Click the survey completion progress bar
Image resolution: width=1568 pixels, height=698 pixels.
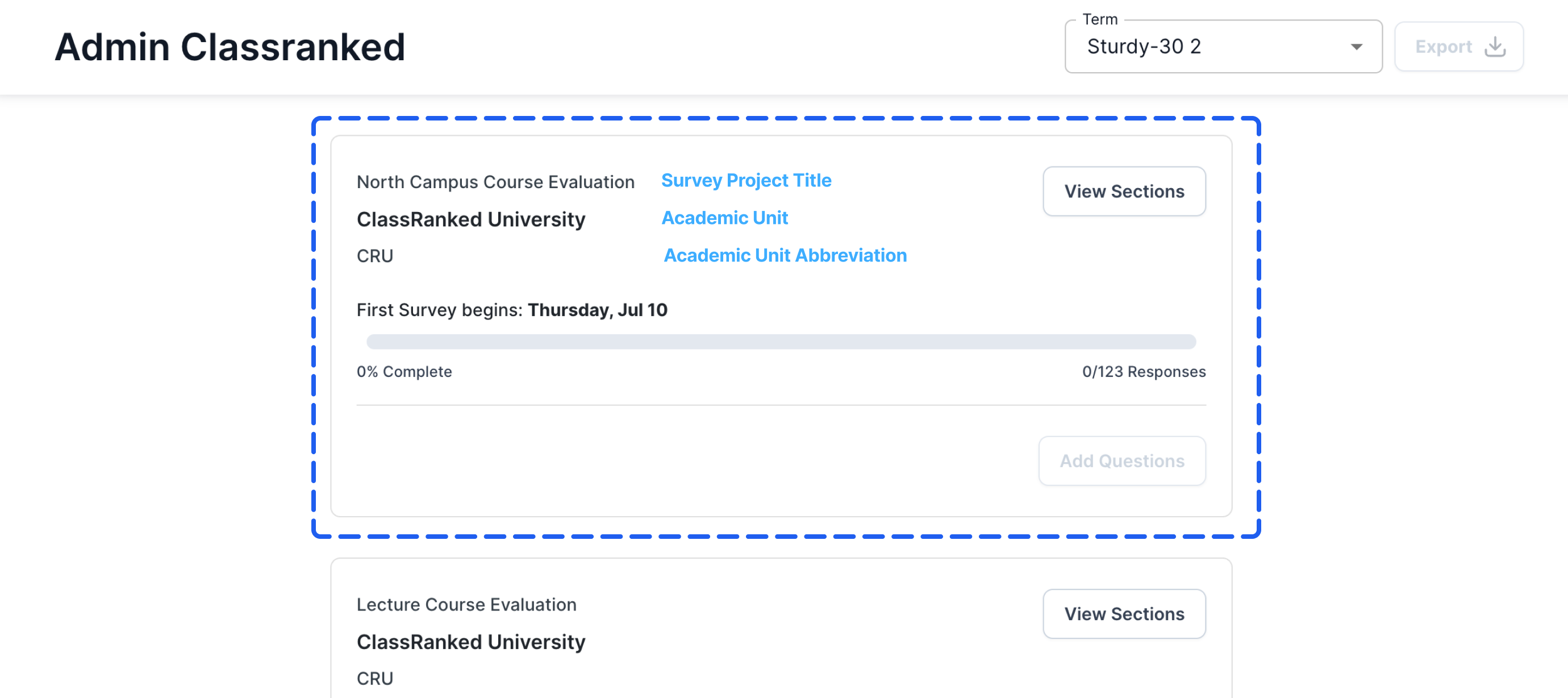click(x=781, y=342)
